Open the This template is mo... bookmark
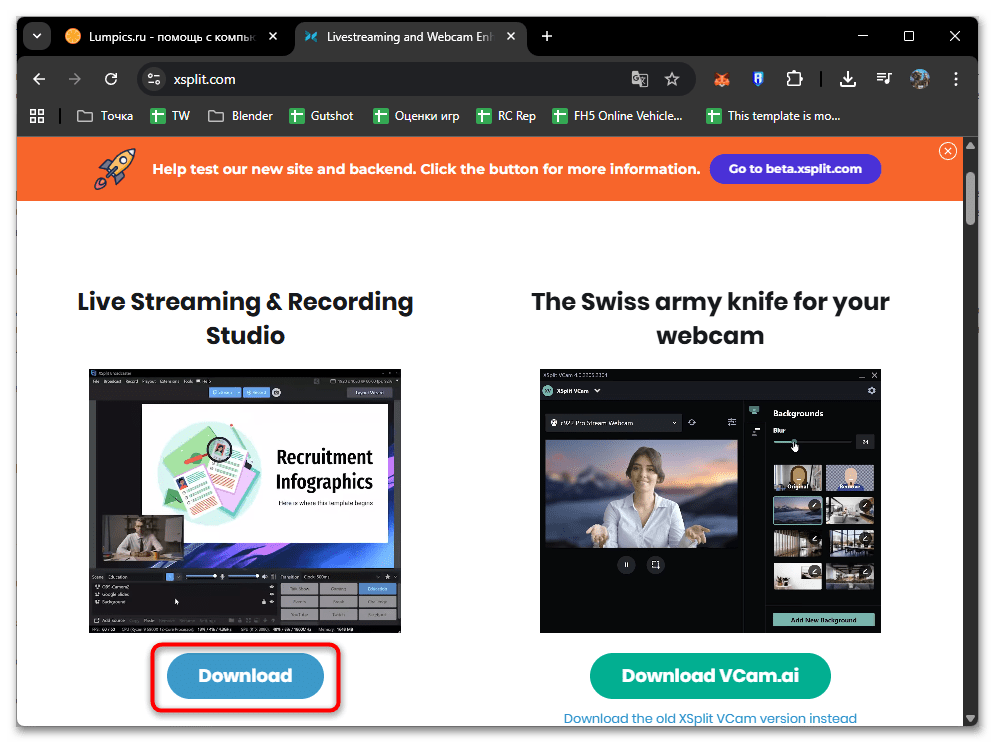This screenshot has height=743, width=995. tap(774, 115)
